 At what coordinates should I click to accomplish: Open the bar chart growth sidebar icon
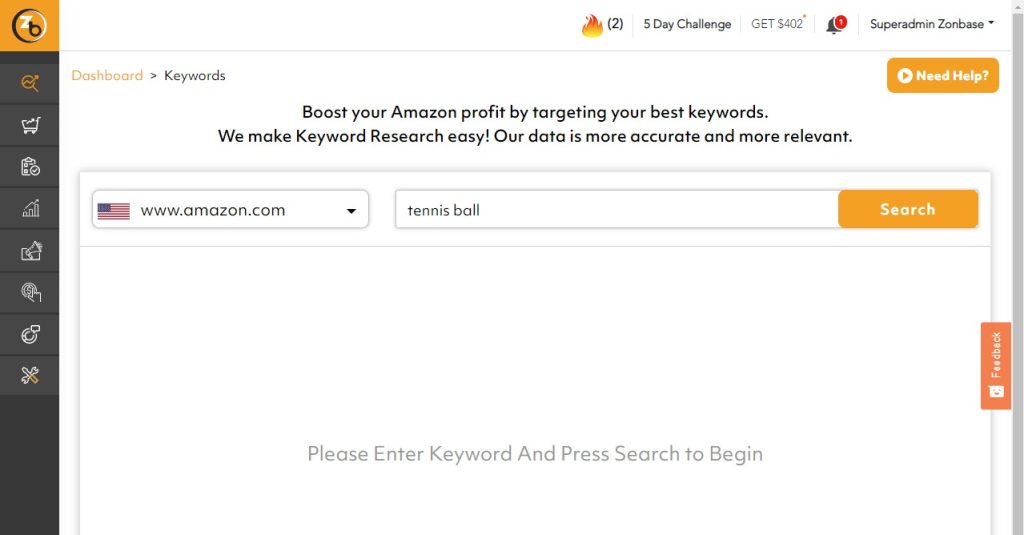tap(30, 208)
